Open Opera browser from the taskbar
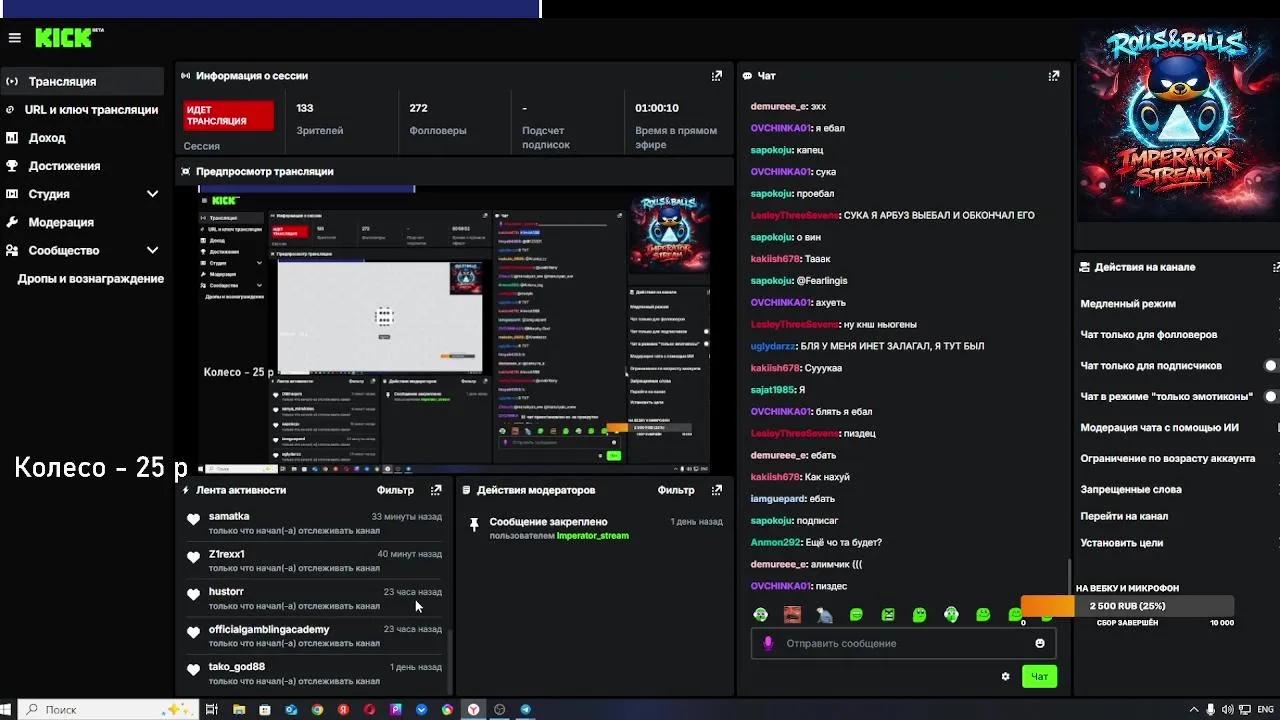The image size is (1280, 720). [369, 709]
